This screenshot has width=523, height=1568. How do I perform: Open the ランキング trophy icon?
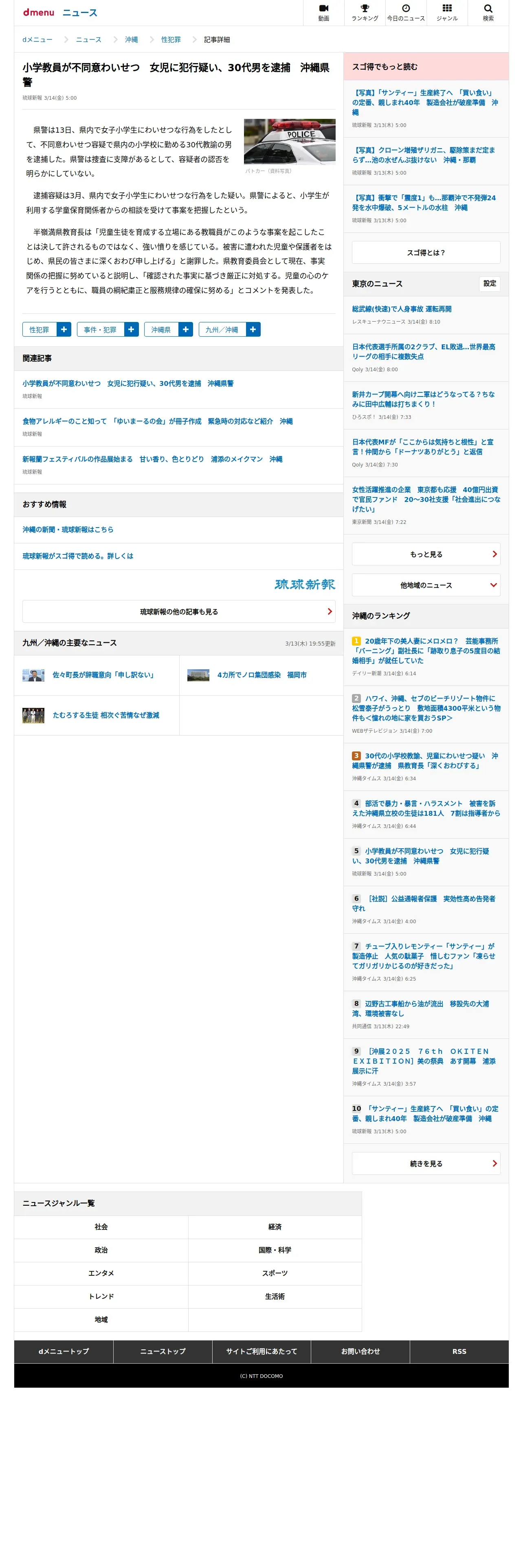click(364, 13)
